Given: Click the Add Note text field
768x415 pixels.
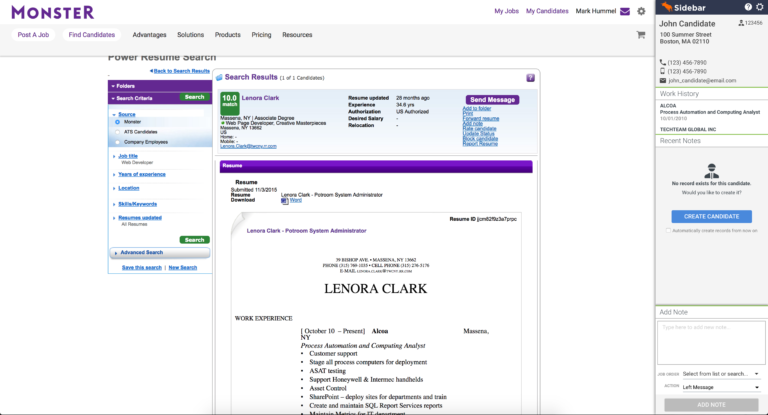Looking at the screenshot, I should 711,341.
